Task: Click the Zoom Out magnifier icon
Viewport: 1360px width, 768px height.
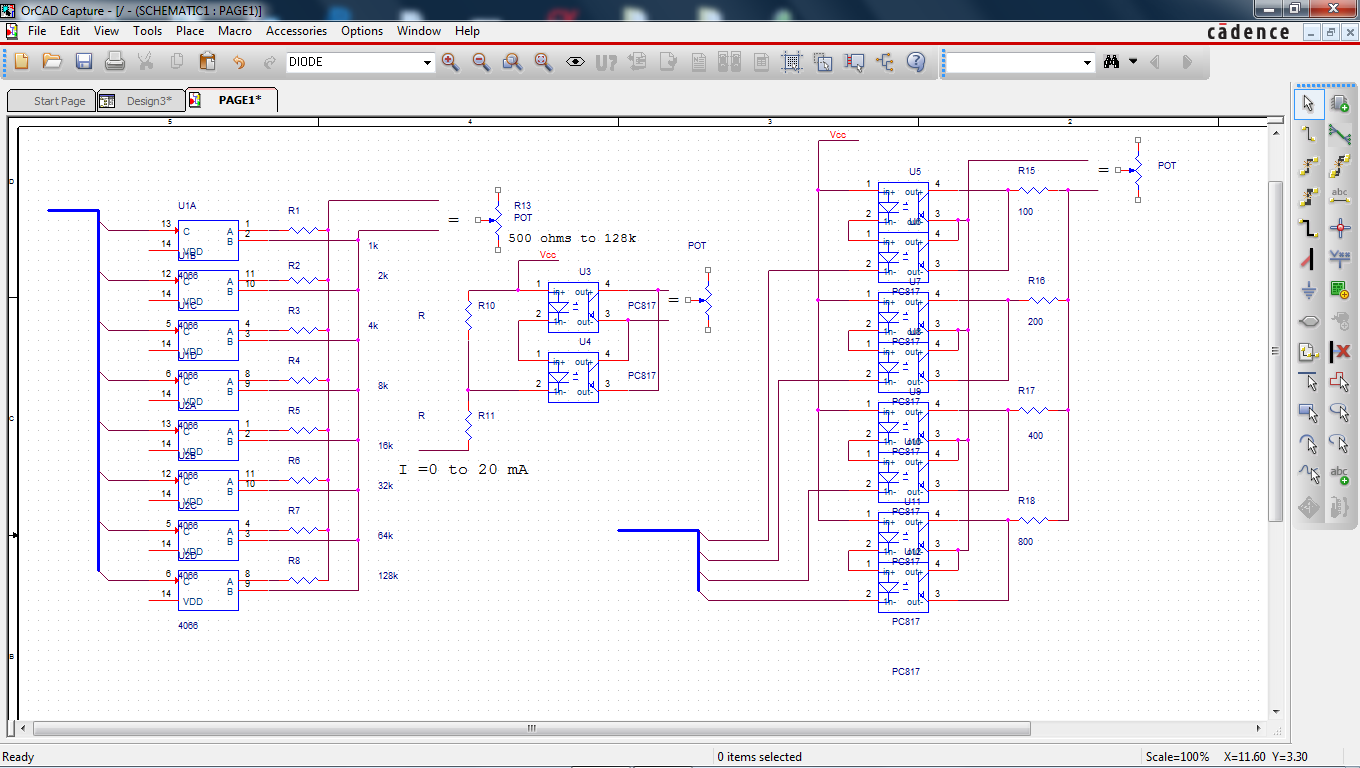Action: 481,62
